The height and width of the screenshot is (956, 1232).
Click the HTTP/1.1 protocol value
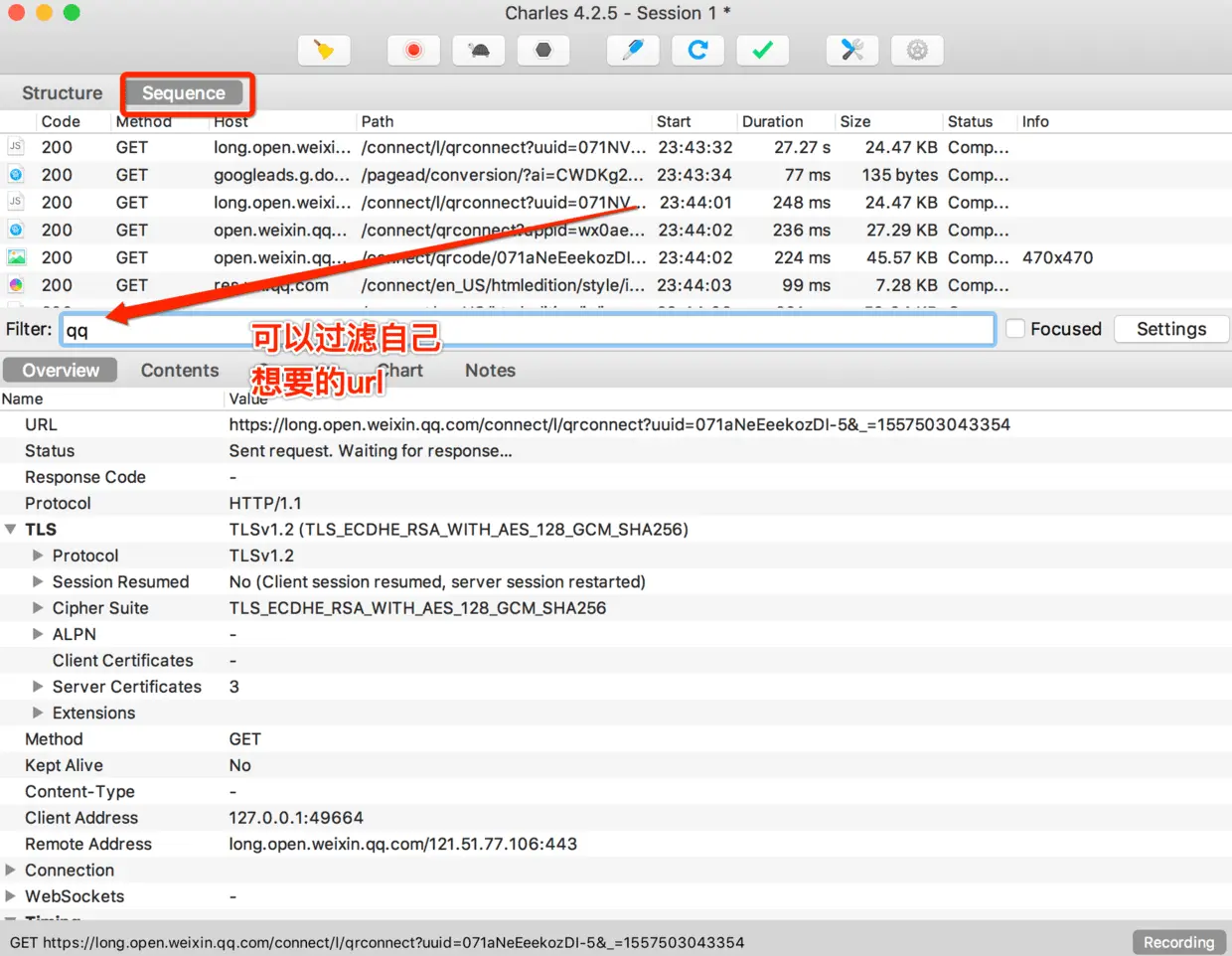click(265, 503)
